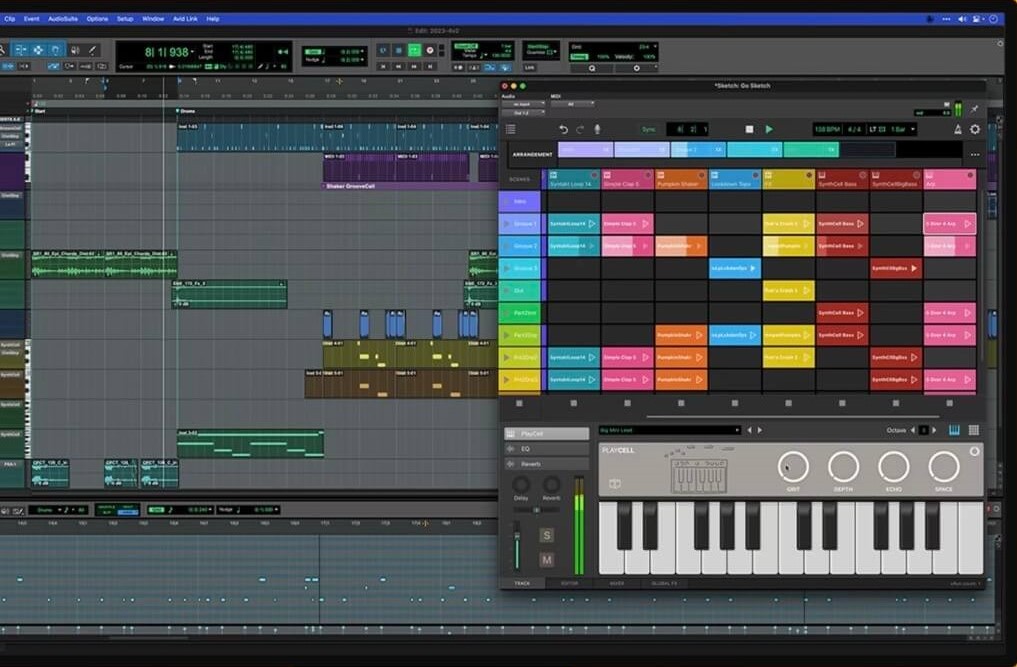Image resolution: width=1017 pixels, height=667 pixels.
Task: Open the instrument preset dropdown
Action: 737,430
